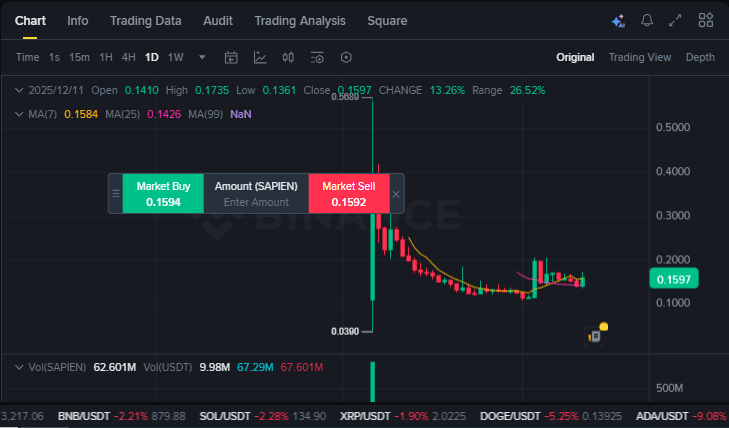
Task: Click Market Buy at 0.1594
Action: point(163,194)
